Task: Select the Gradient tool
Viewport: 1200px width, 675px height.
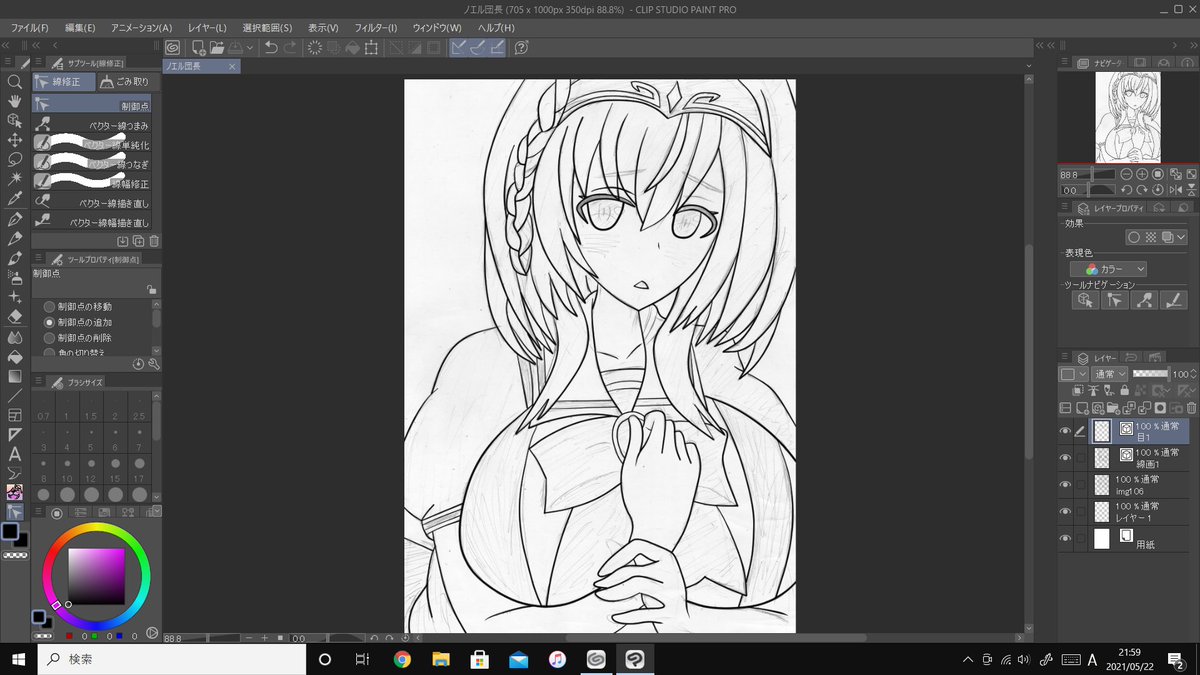Action: pyautogui.click(x=15, y=376)
